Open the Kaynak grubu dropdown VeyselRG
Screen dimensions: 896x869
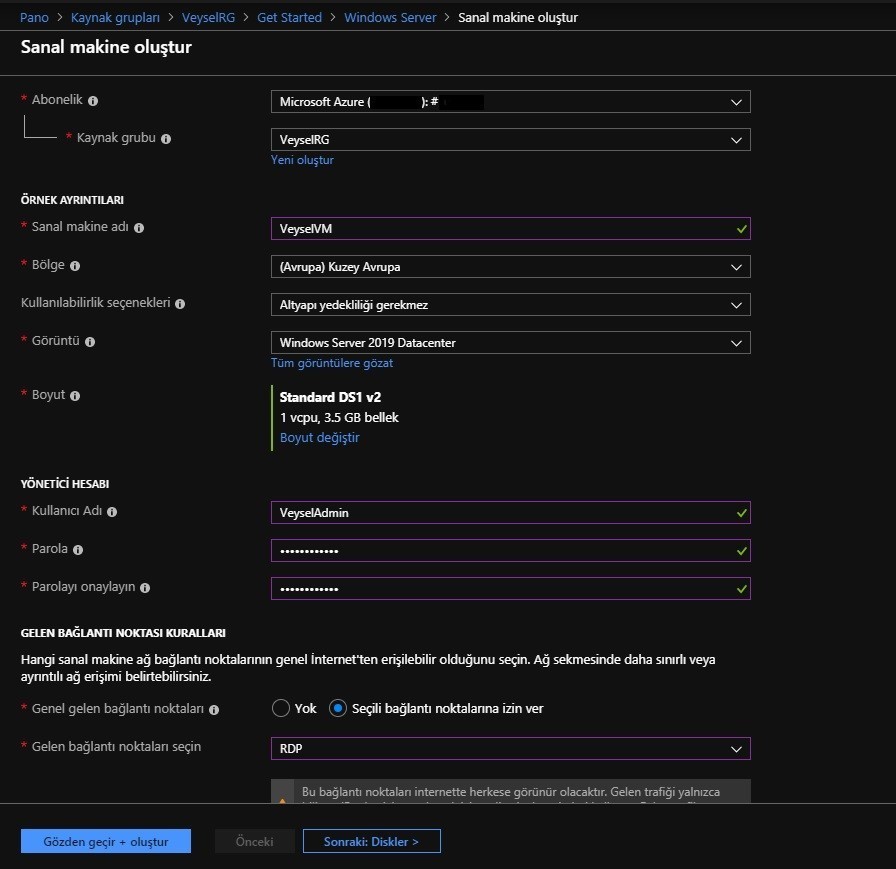click(x=510, y=139)
